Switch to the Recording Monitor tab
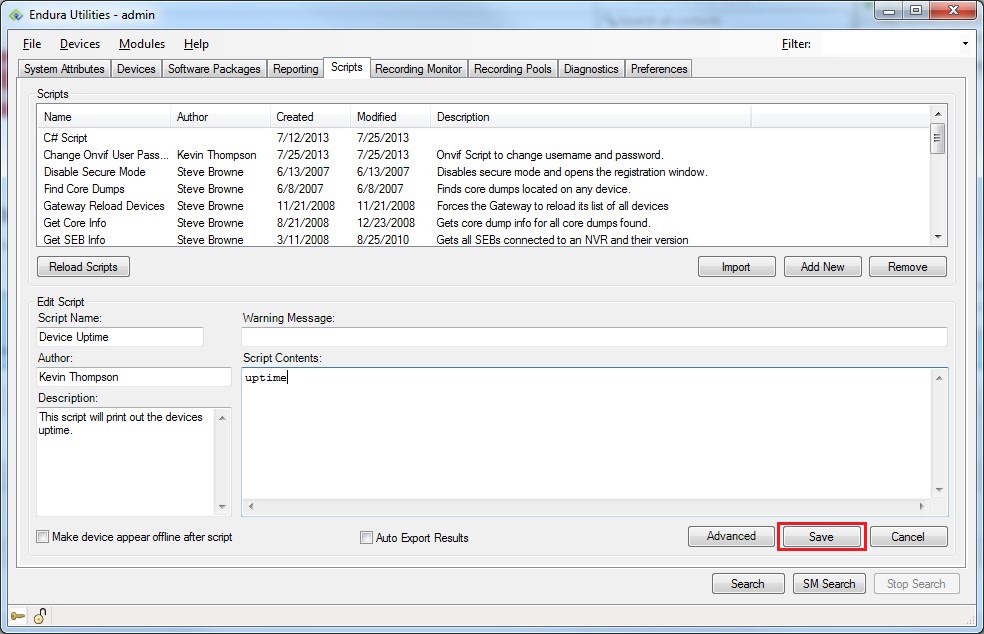The width and height of the screenshot is (984, 634). 419,68
